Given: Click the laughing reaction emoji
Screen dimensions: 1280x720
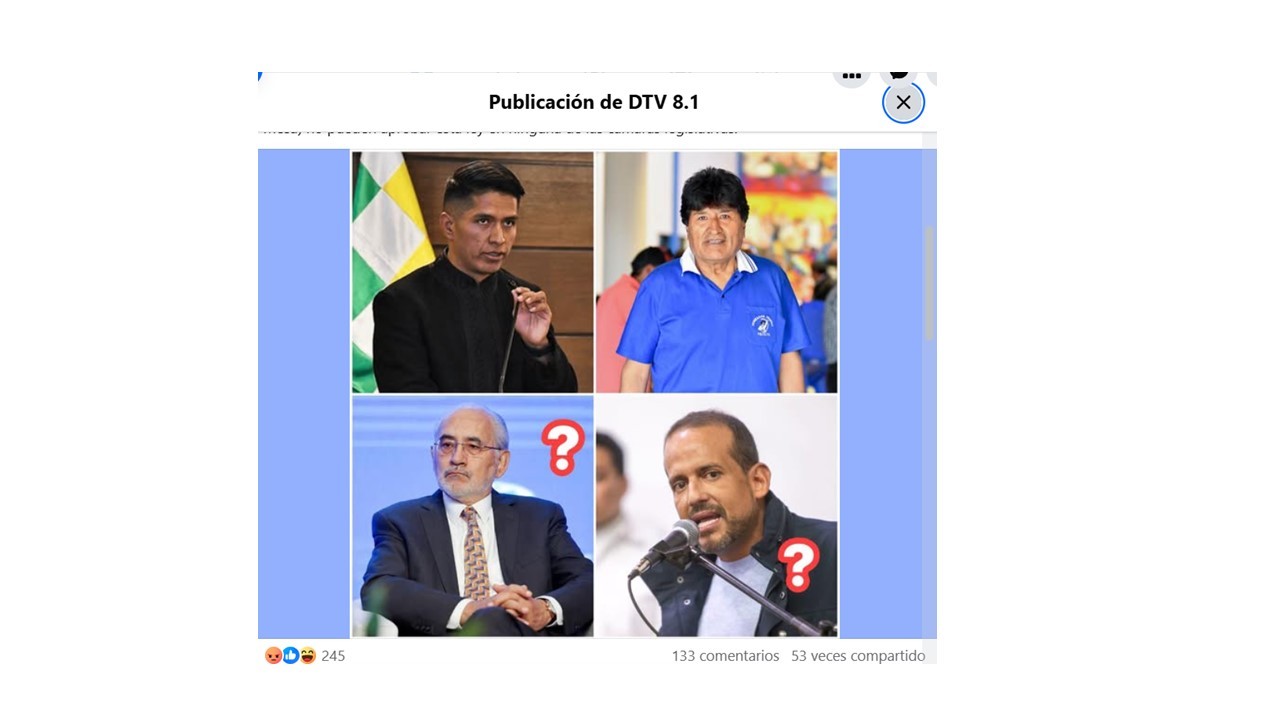Looking at the screenshot, I should pyautogui.click(x=307, y=656).
